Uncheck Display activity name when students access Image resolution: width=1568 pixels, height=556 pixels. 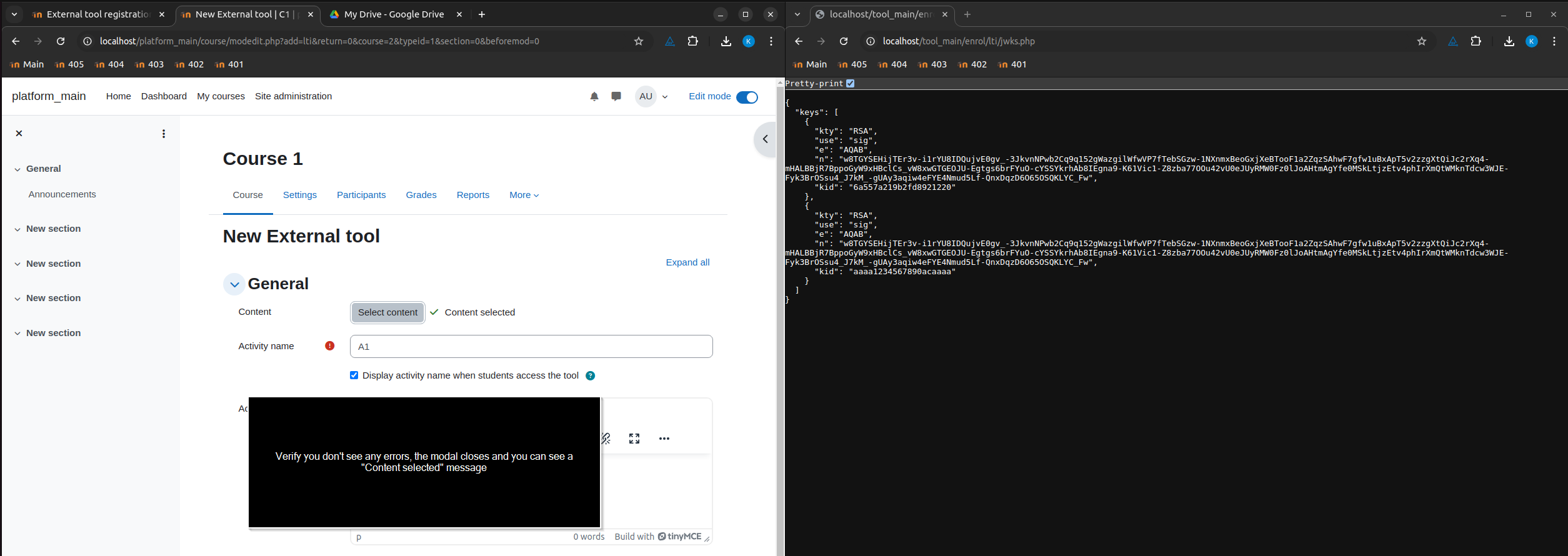pyautogui.click(x=354, y=375)
